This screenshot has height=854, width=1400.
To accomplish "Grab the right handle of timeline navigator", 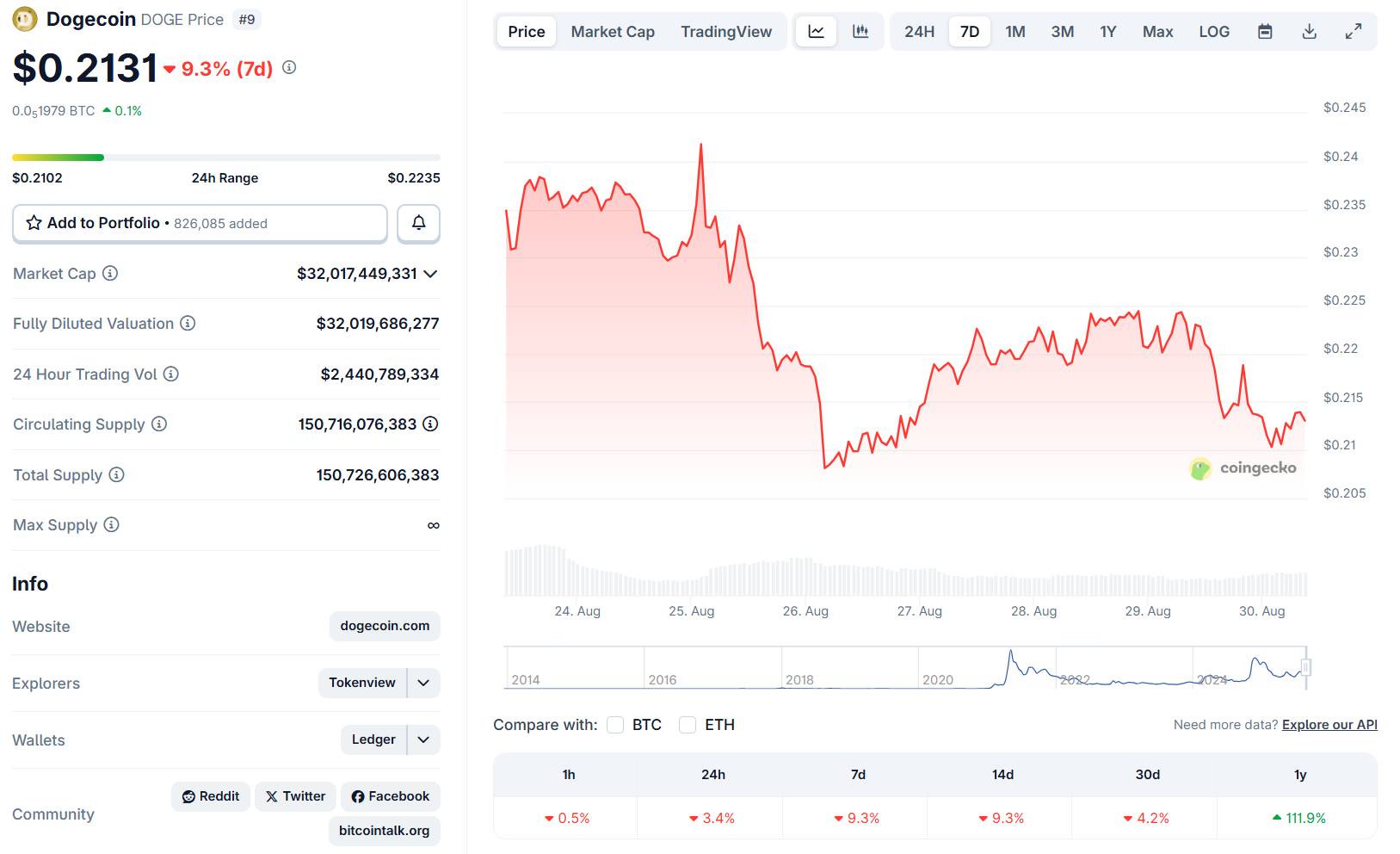I will (1306, 667).
